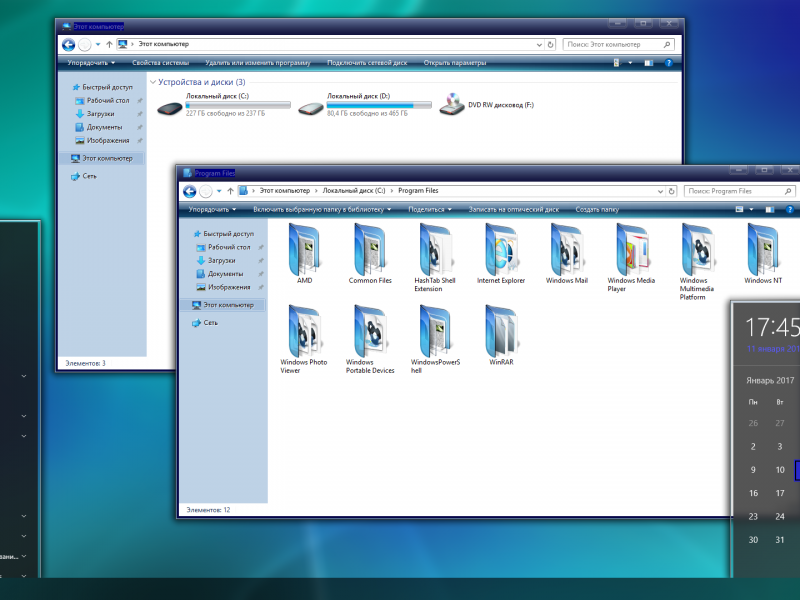800x600 pixels.
Task: Go up one level from Program Files
Action: (x=230, y=191)
